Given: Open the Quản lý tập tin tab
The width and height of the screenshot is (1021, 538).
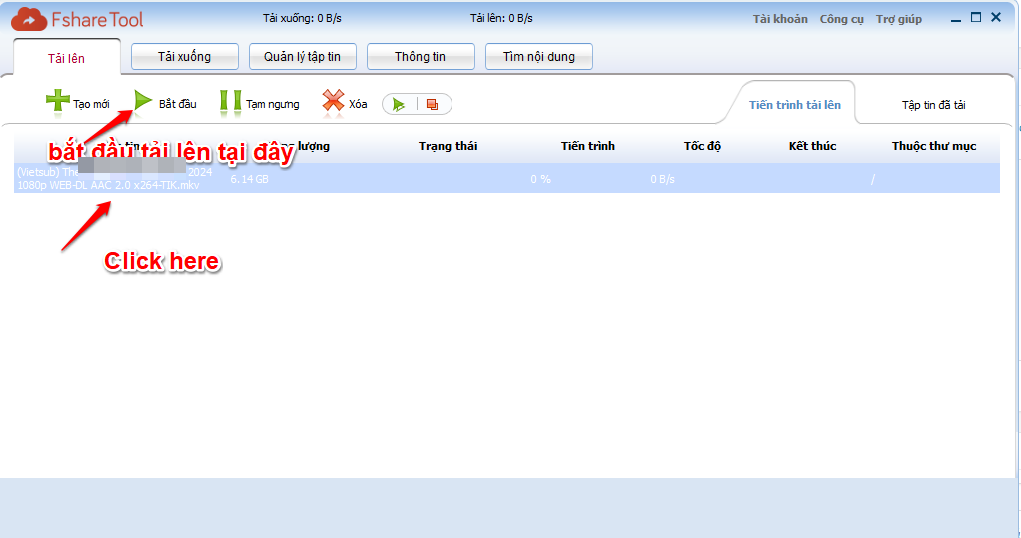Looking at the screenshot, I should click(x=302, y=57).
